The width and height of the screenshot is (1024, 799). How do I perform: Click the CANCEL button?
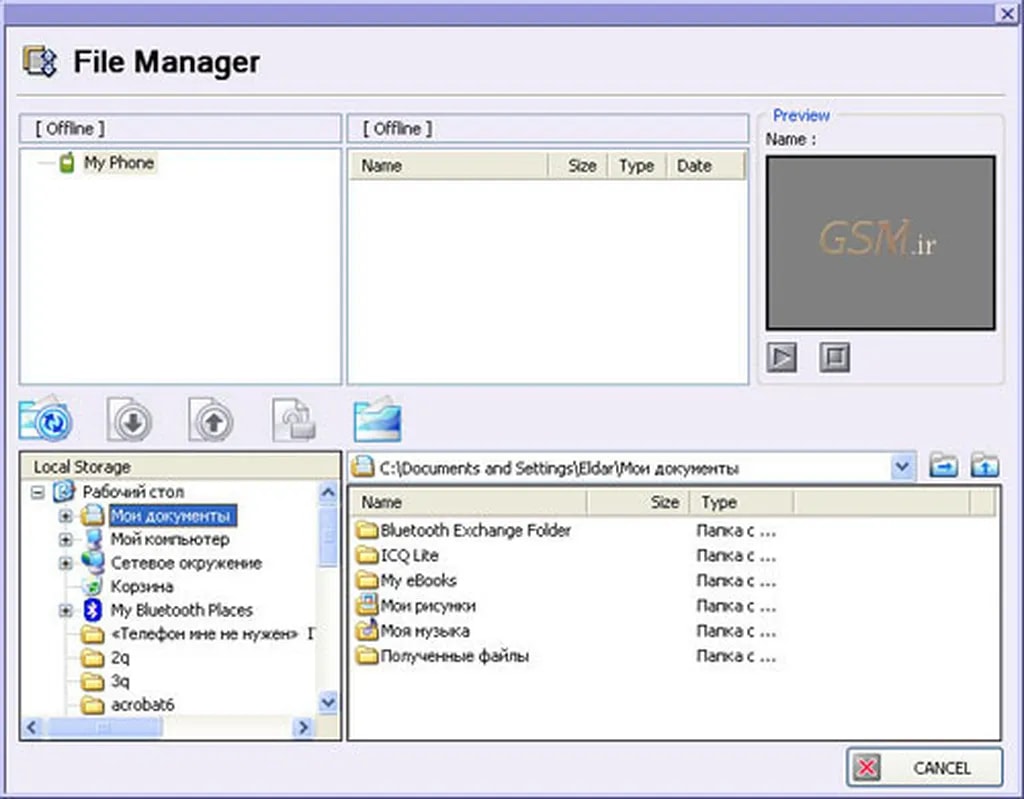(x=924, y=768)
